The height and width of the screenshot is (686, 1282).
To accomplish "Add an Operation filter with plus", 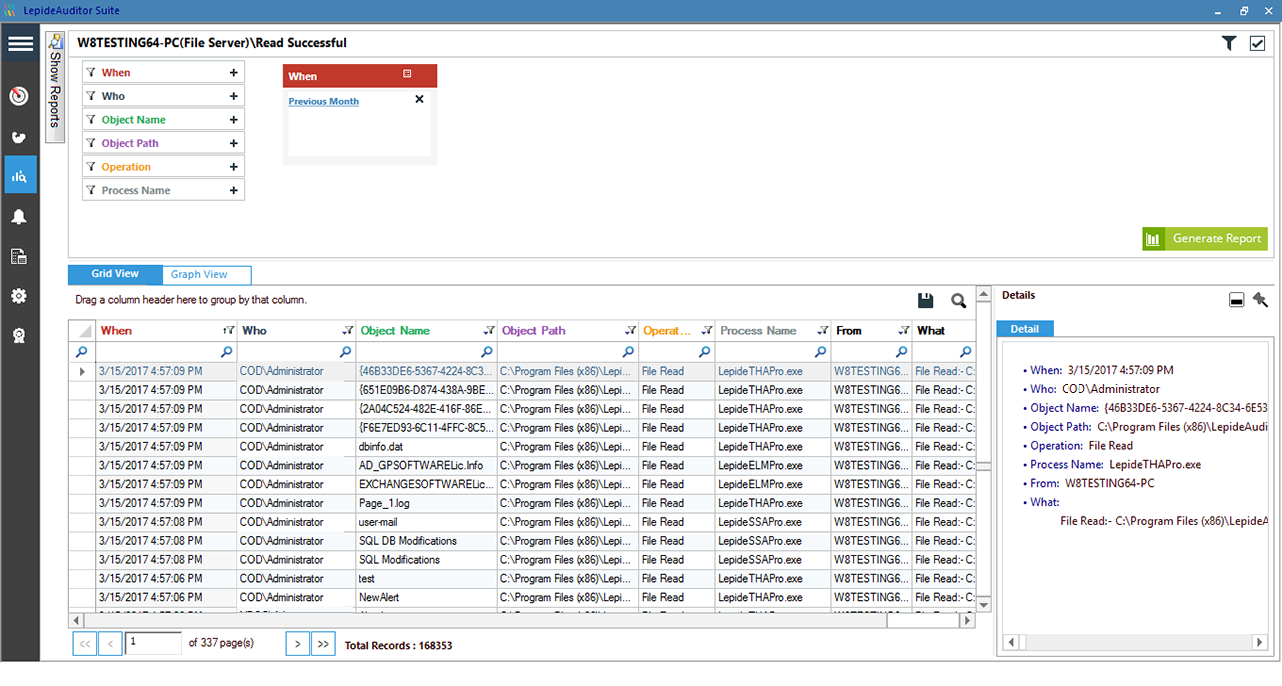I will point(233,167).
